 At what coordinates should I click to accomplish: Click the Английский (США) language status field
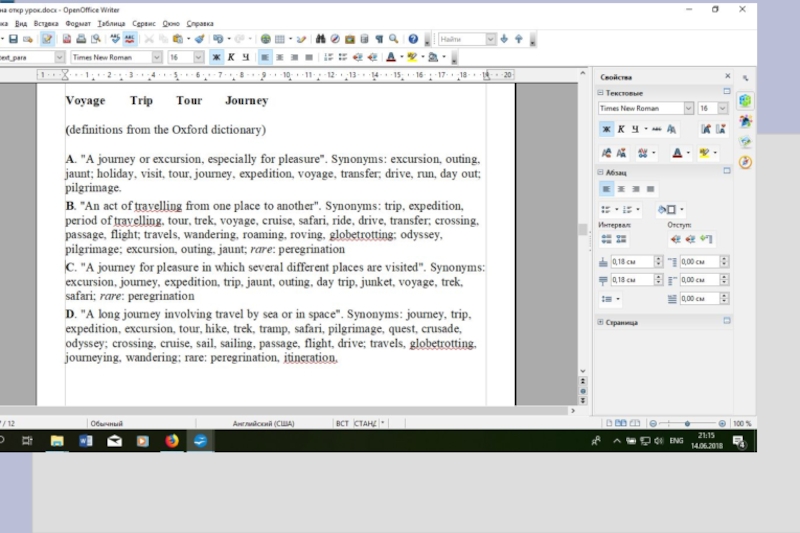click(263, 423)
